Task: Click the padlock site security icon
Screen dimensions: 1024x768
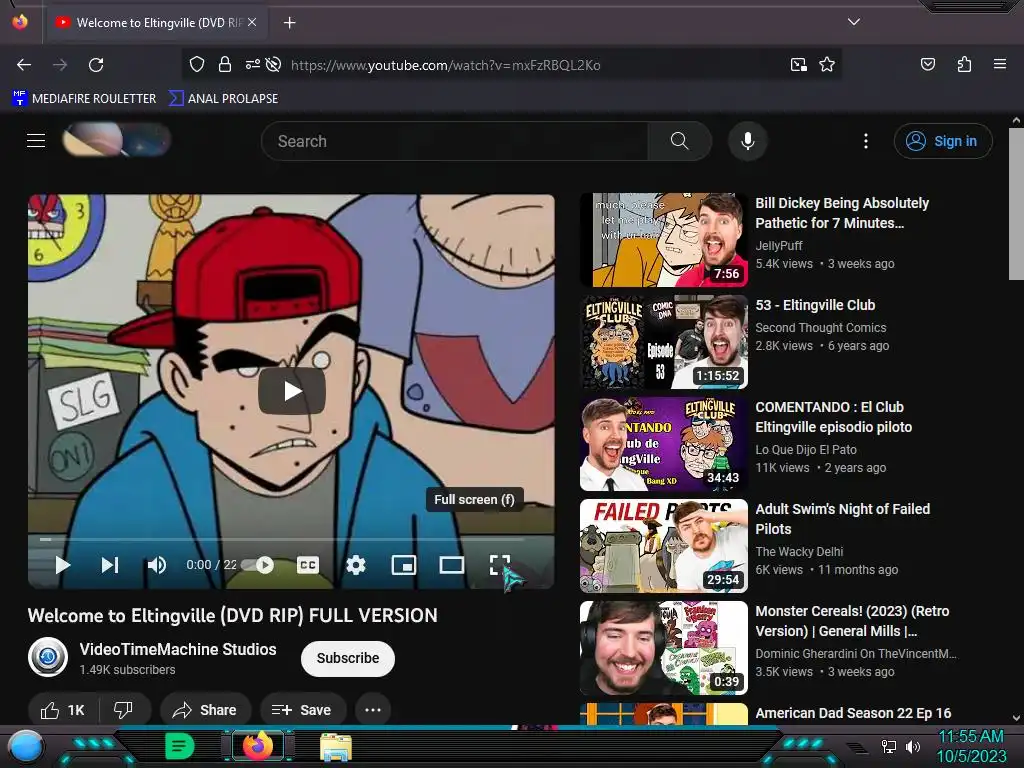Action: coord(225,64)
